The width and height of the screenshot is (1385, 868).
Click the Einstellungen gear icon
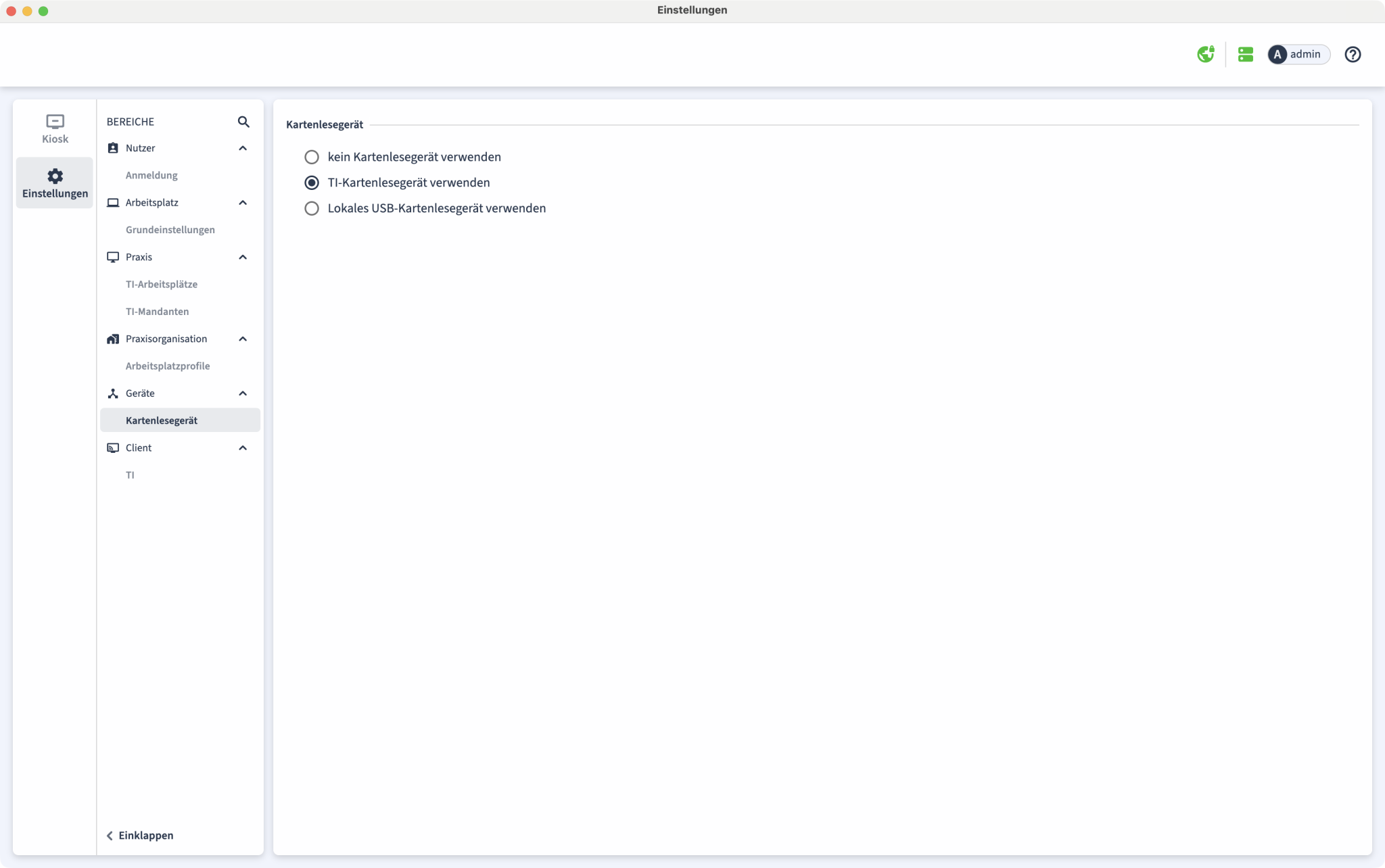tap(55, 176)
